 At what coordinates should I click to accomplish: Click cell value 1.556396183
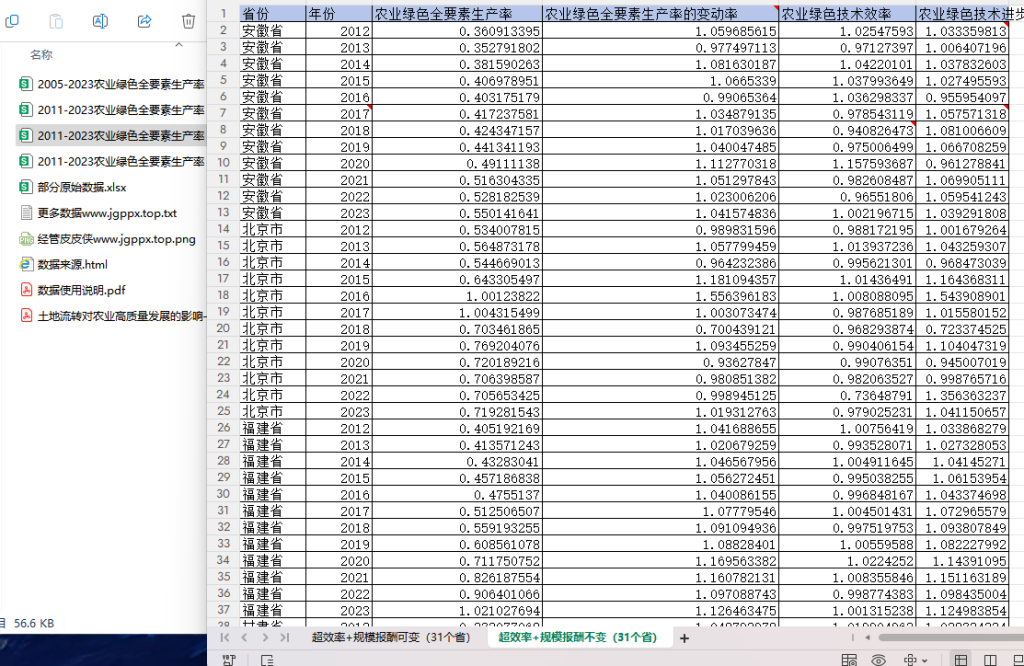(x=661, y=296)
